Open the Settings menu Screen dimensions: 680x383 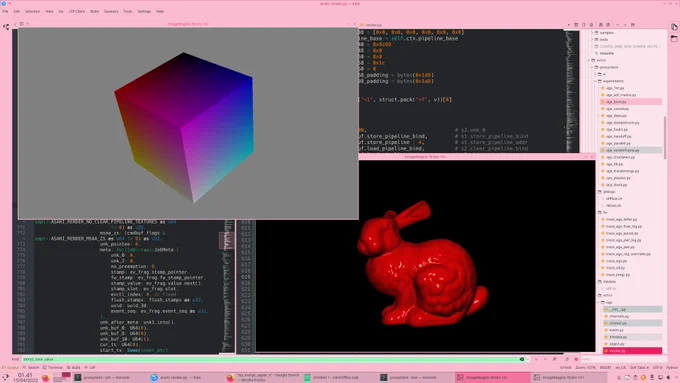[x=144, y=11]
